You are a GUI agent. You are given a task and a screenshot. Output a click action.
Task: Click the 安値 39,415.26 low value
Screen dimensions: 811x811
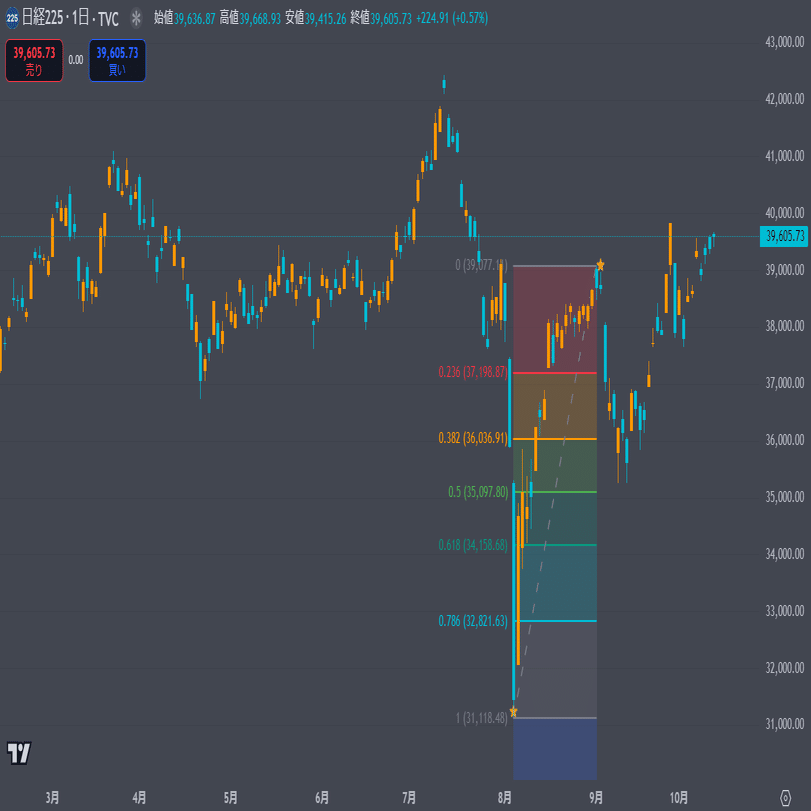[x=316, y=19]
